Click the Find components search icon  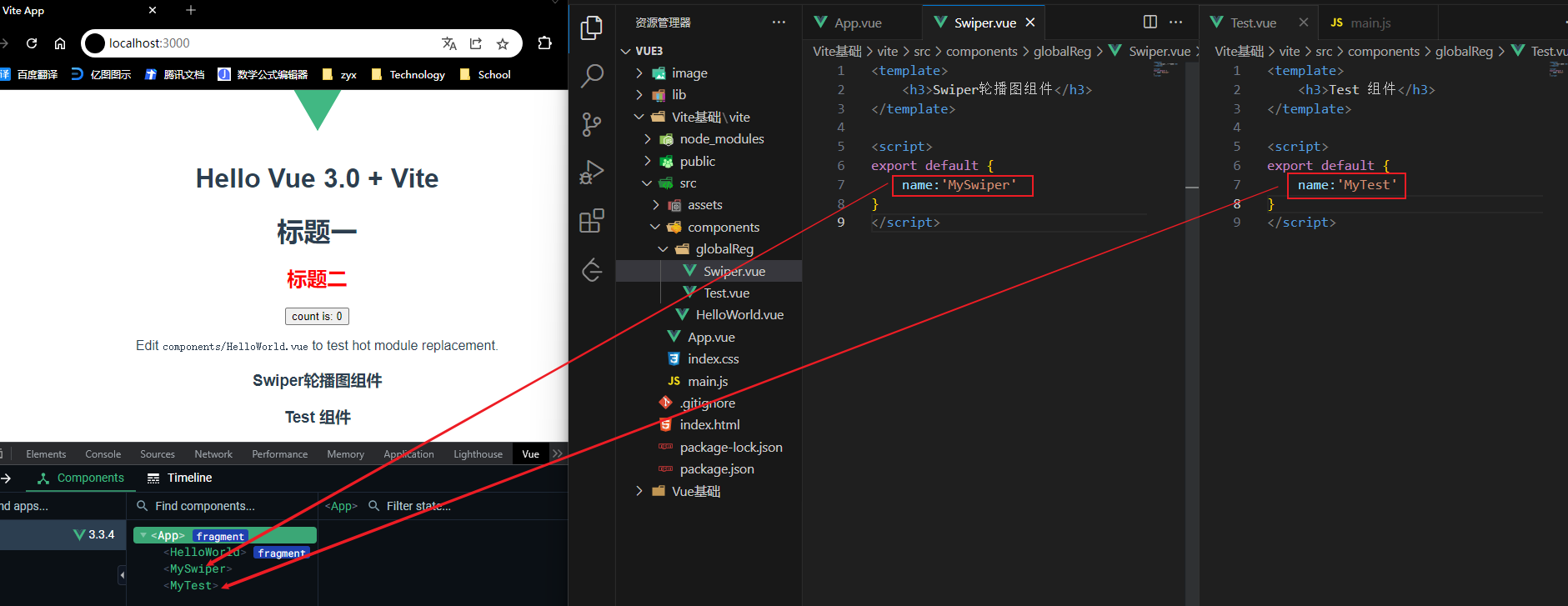[143, 506]
